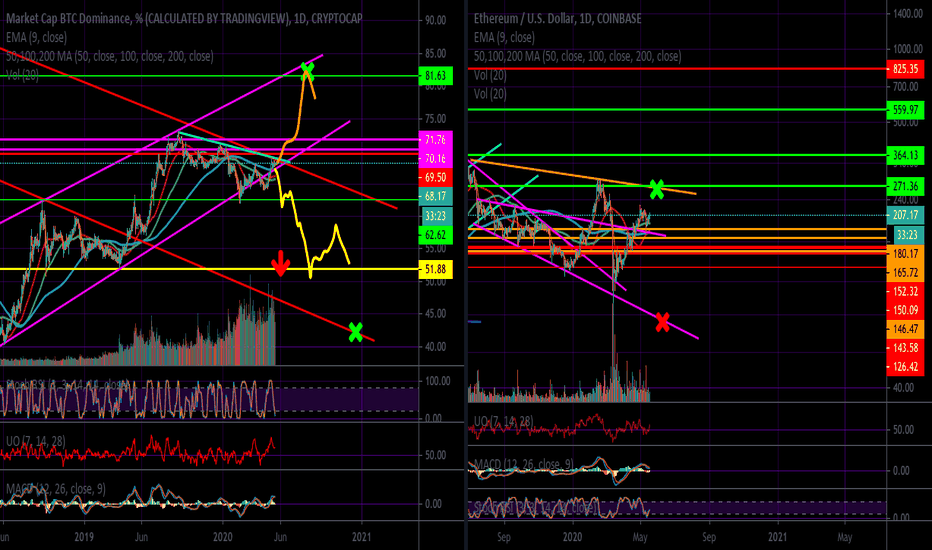This screenshot has width=932, height=550.
Task: Click the orange 146.47 price label
Action: (x=905, y=329)
